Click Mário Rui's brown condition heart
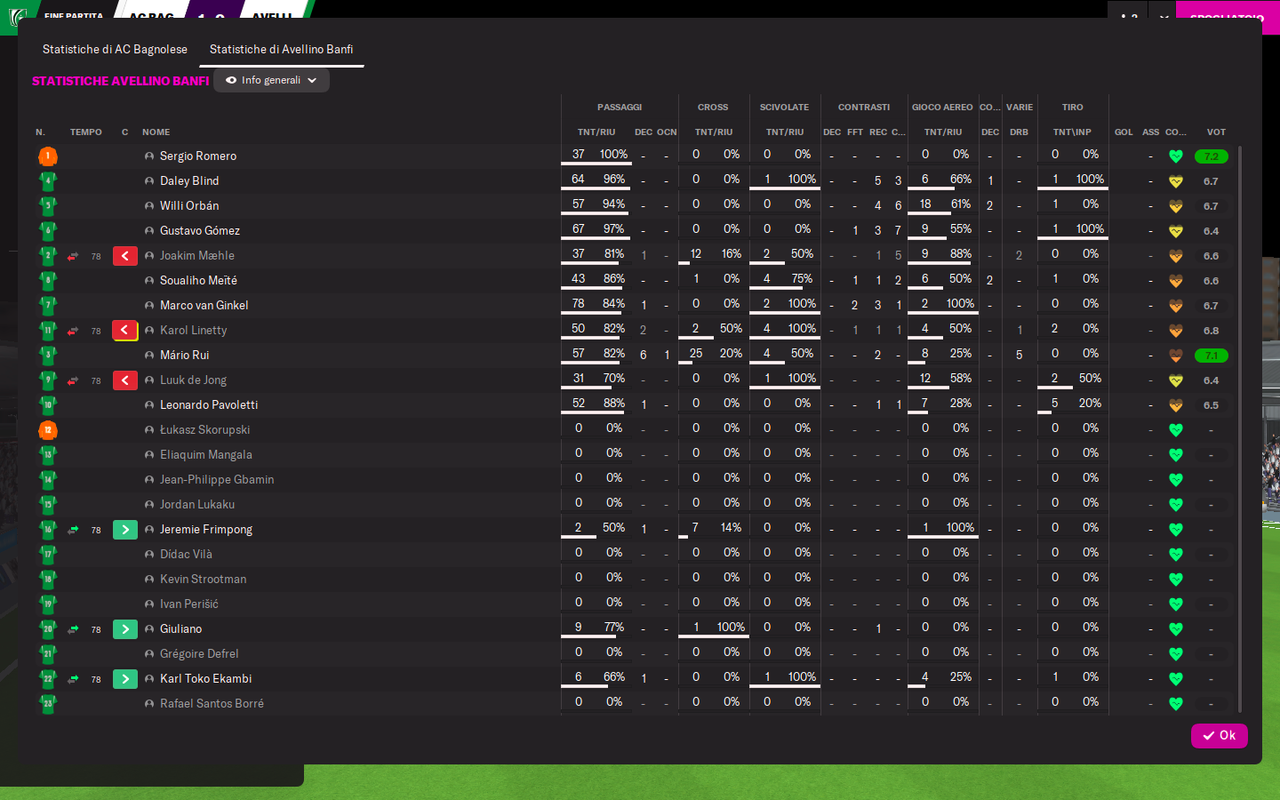The height and width of the screenshot is (800, 1280). click(1176, 355)
